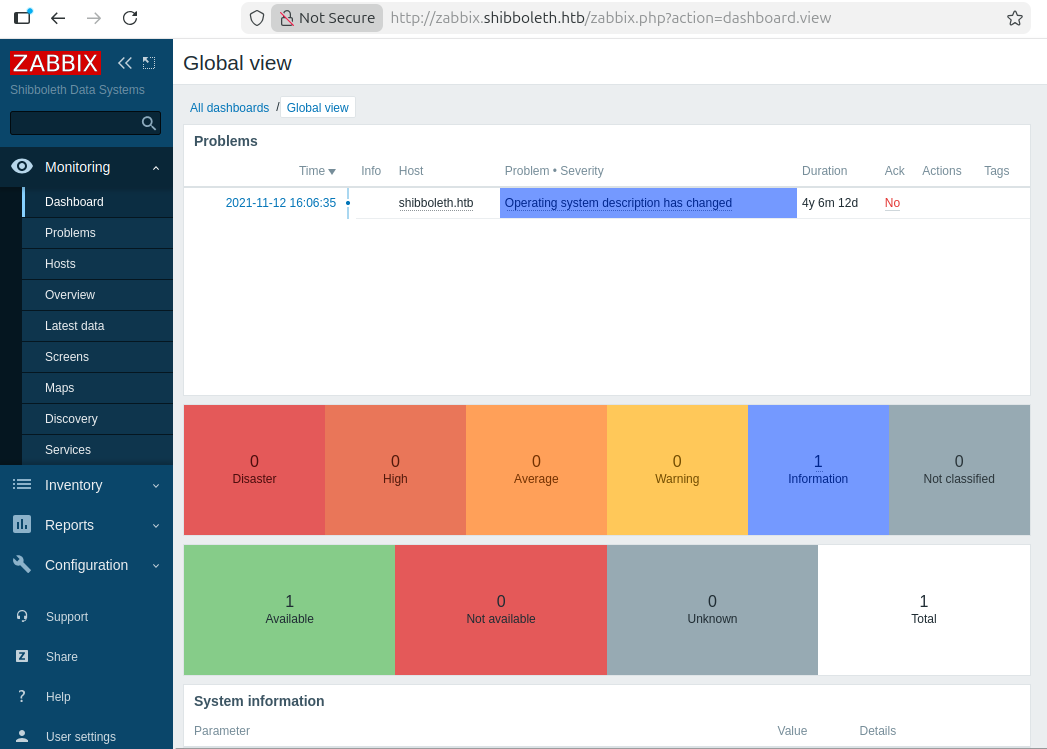Open Screens menu item
The image size is (1047, 749).
(x=97, y=356)
